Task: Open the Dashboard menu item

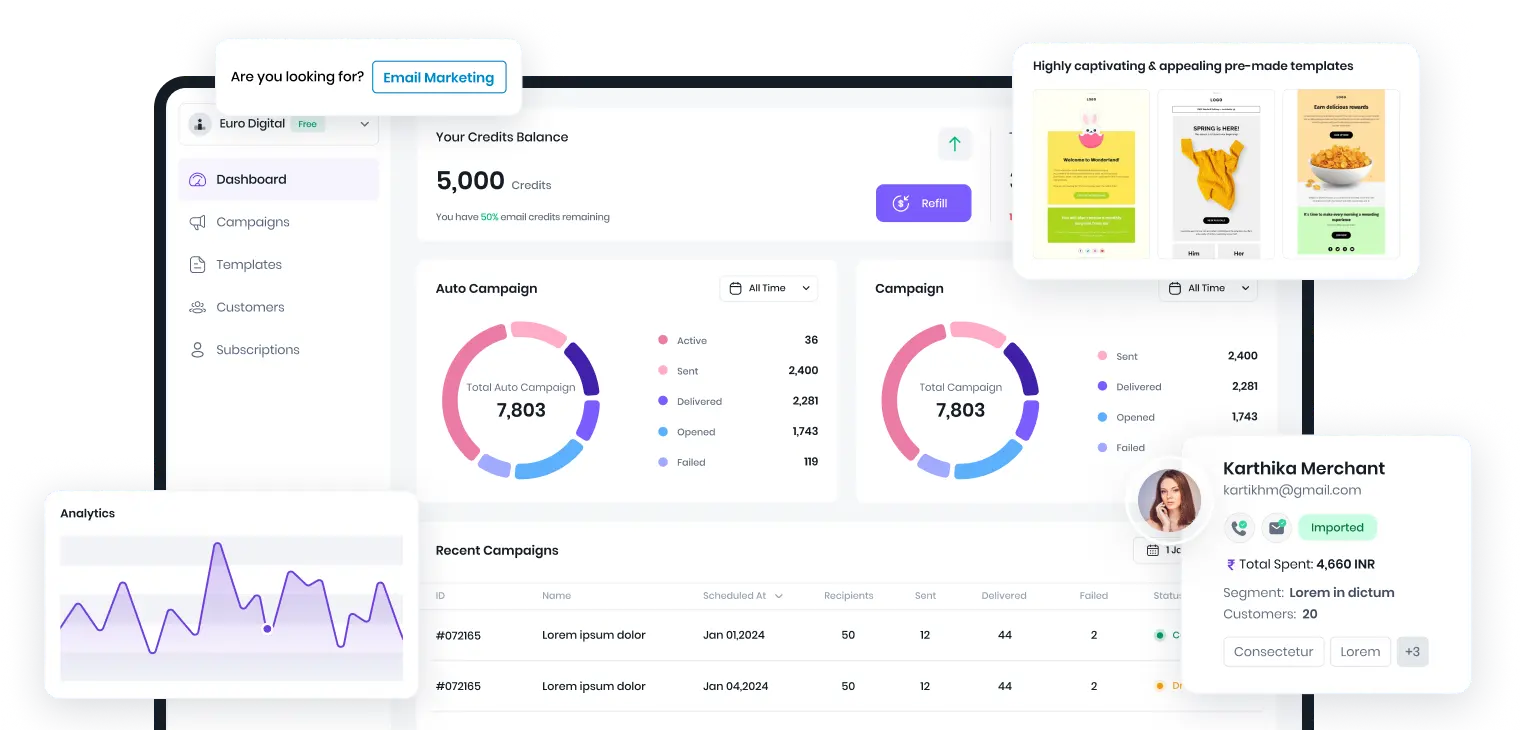Action: [x=278, y=180]
